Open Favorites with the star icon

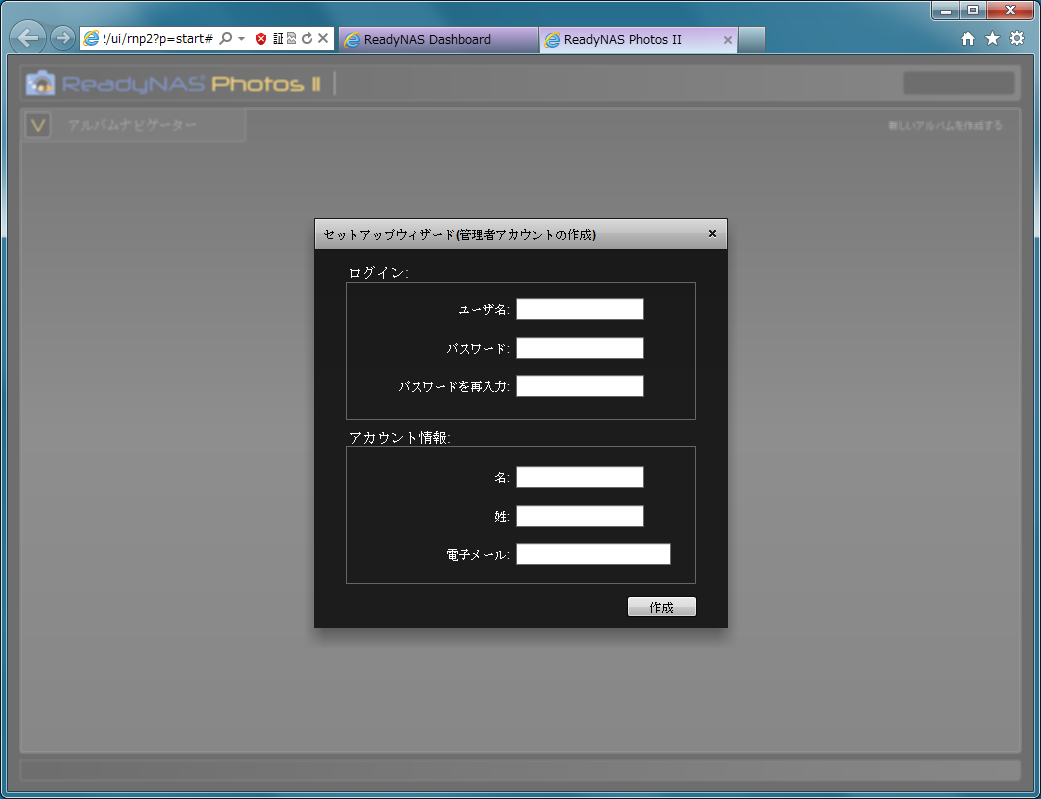click(x=992, y=39)
